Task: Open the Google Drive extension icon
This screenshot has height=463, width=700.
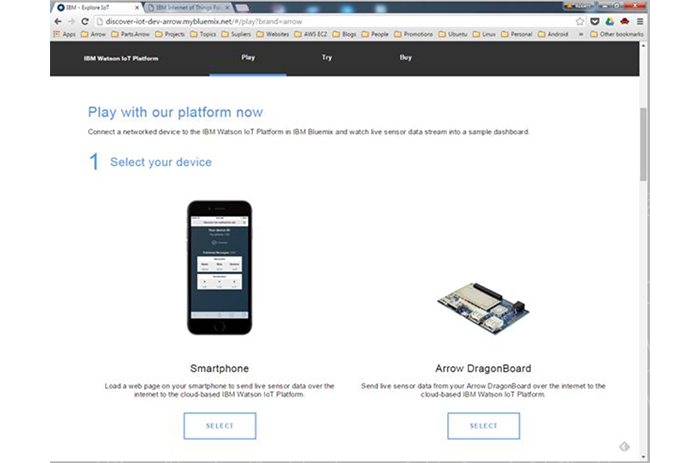Action: (609, 21)
